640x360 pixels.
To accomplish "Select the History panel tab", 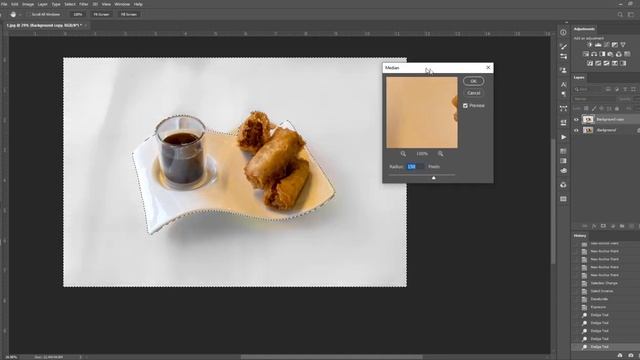I will tap(580, 236).
